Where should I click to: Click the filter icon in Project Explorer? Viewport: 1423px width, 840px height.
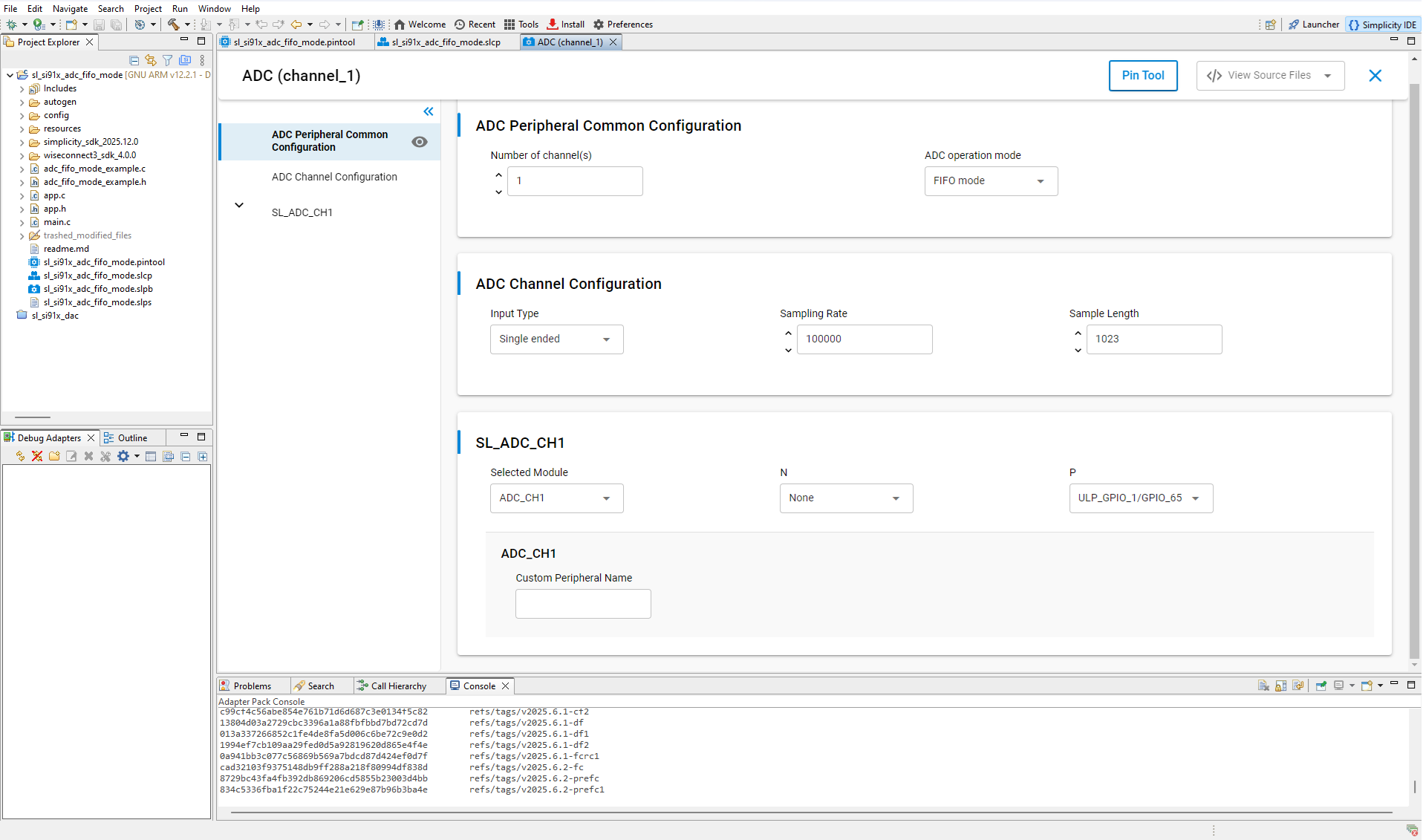tap(168, 60)
